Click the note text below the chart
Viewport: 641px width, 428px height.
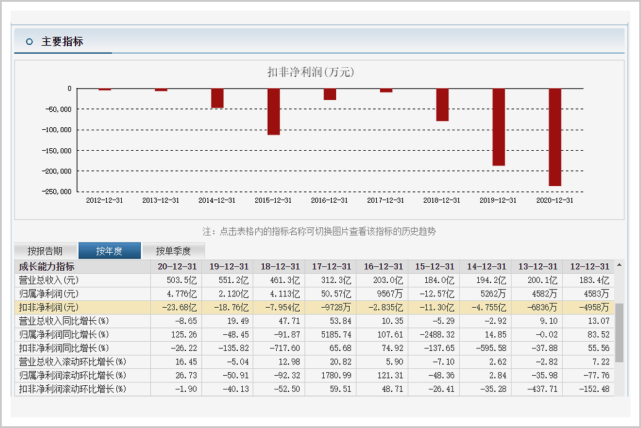coord(319,231)
